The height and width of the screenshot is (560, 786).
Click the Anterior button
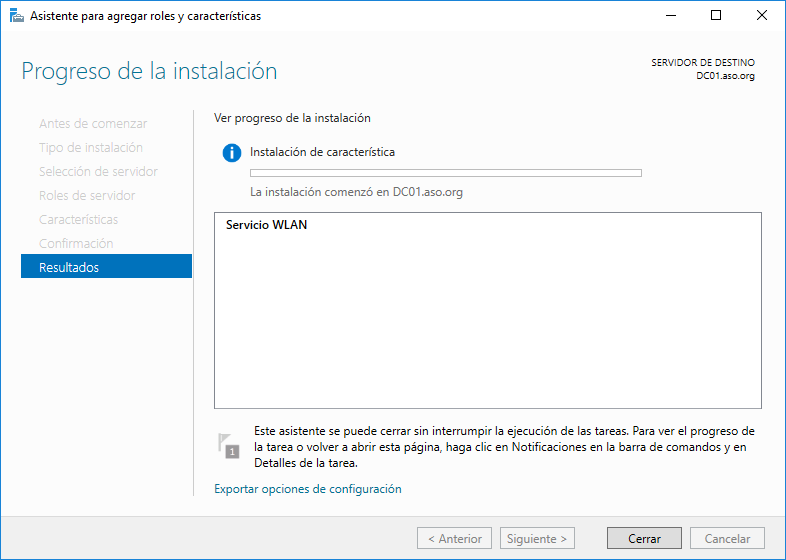click(455, 538)
